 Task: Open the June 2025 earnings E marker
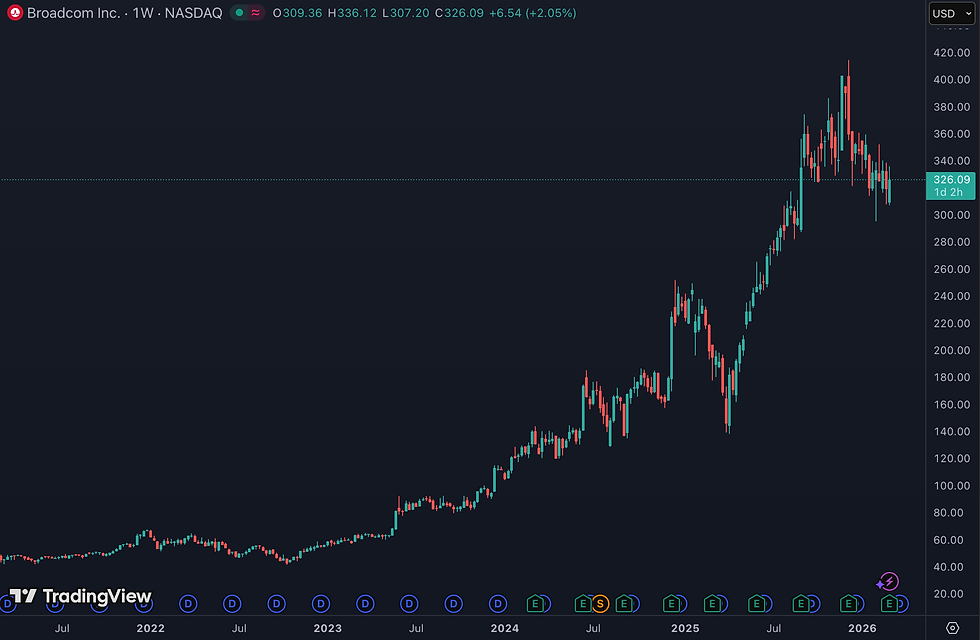tap(757, 604)
